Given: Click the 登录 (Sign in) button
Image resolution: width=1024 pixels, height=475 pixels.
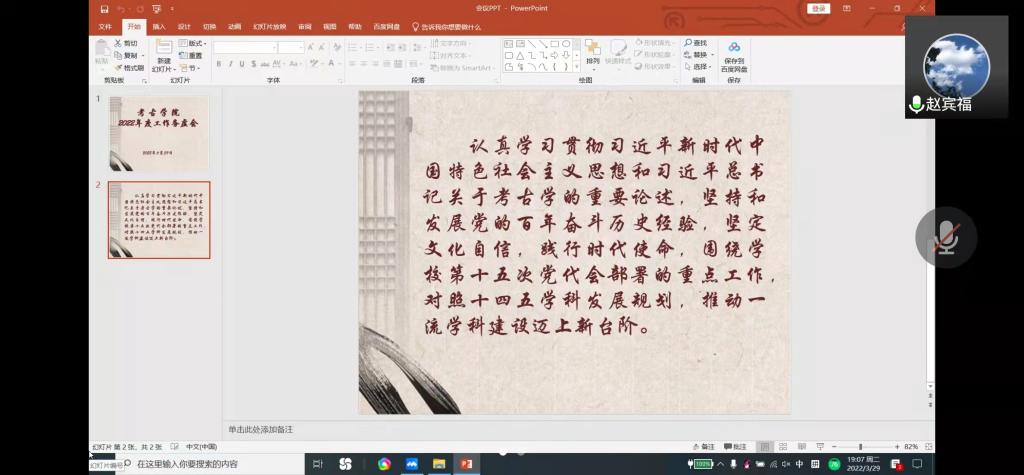Looking at the screenshot, I should (819, 8).
